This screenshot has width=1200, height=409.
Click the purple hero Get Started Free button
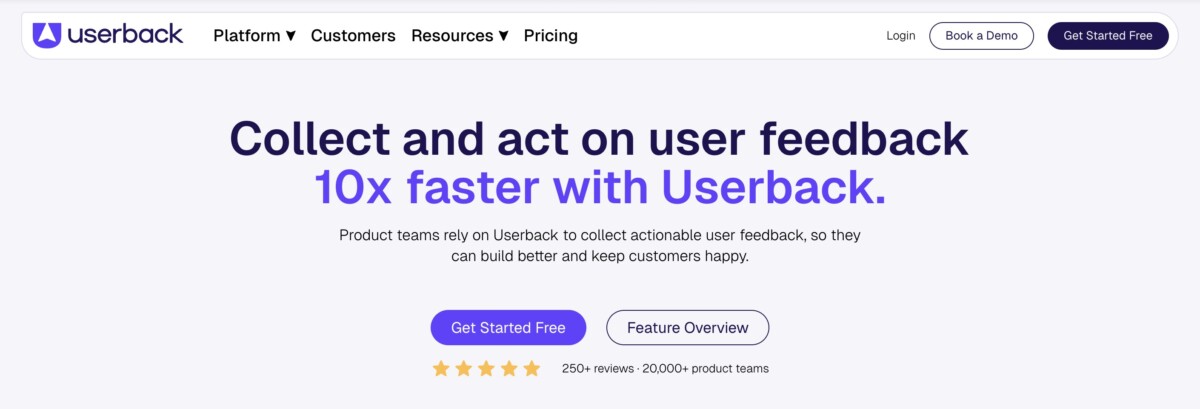click(508, 328)
